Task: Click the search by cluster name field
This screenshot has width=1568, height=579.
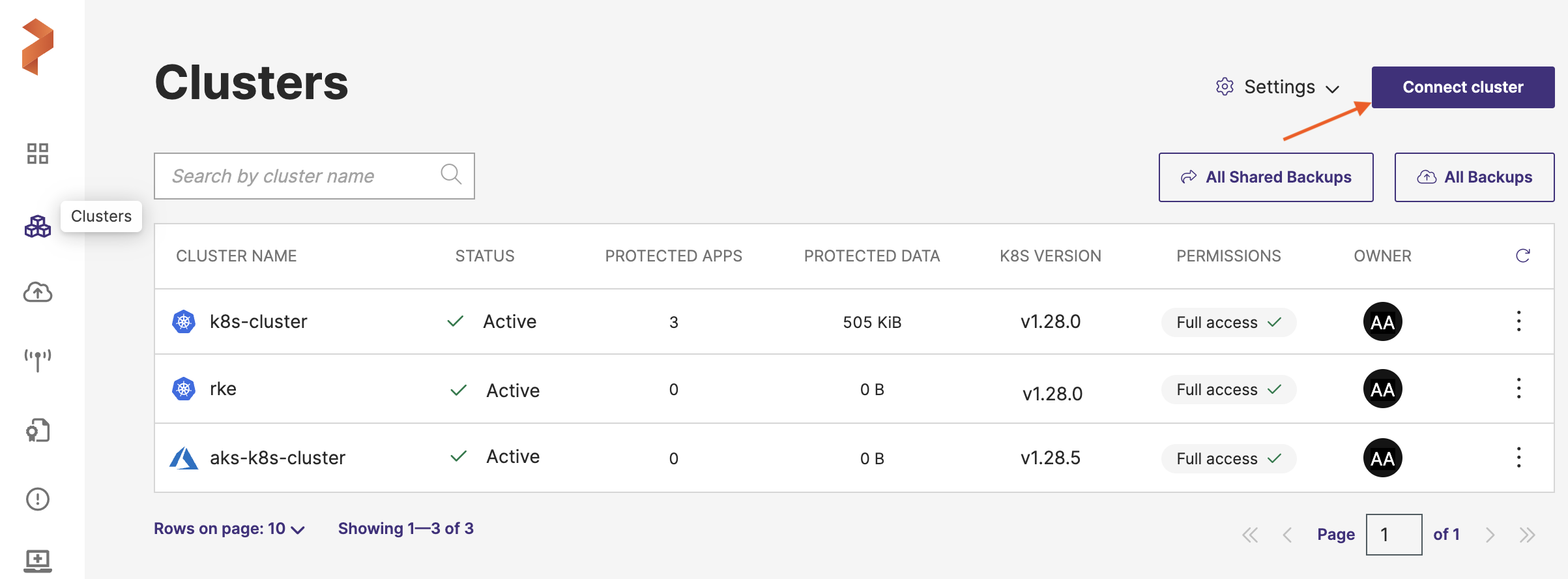Action: tap(300, 176)
